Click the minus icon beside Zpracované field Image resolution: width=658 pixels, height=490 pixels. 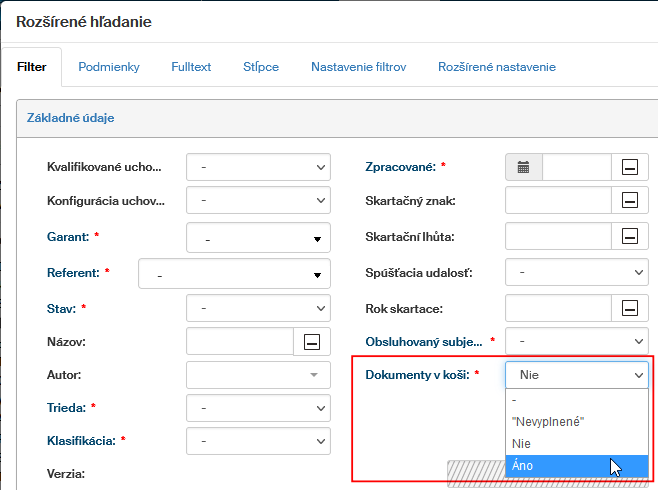pyautogui.click(x=629, y=167)
